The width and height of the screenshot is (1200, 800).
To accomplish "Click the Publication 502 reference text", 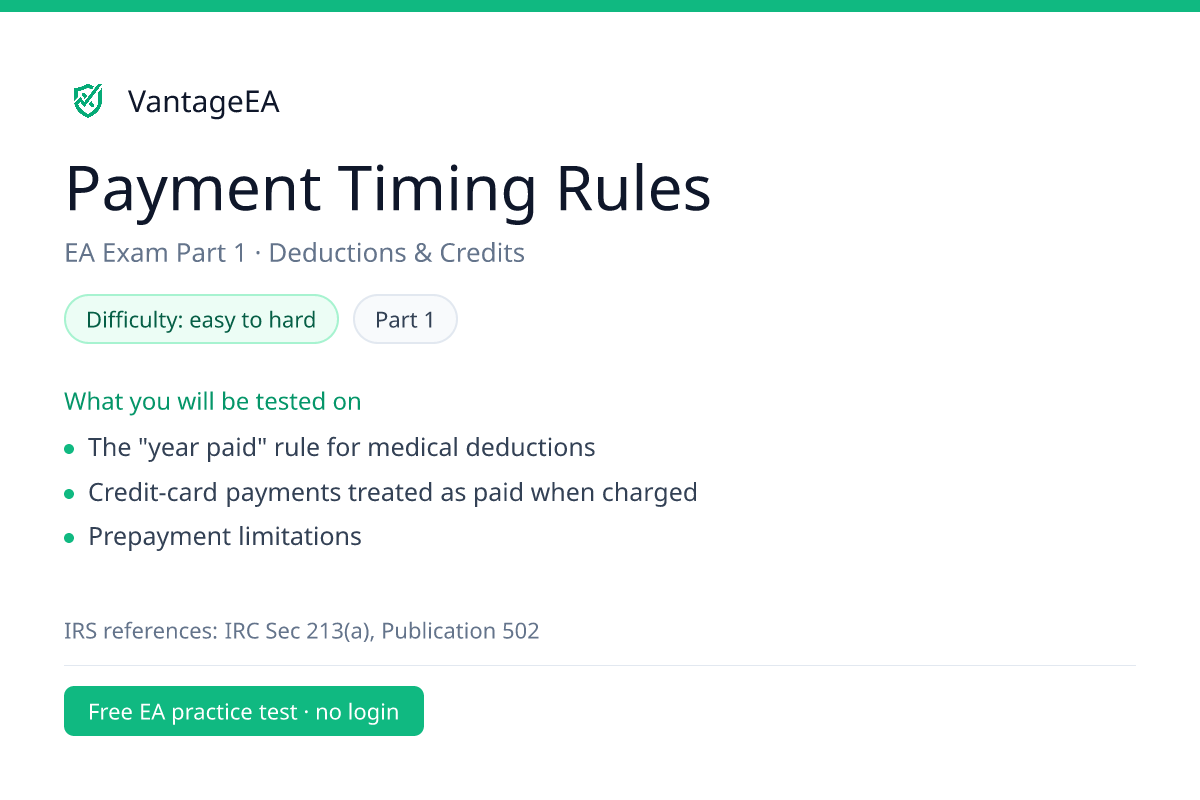I will coord(460,631).
